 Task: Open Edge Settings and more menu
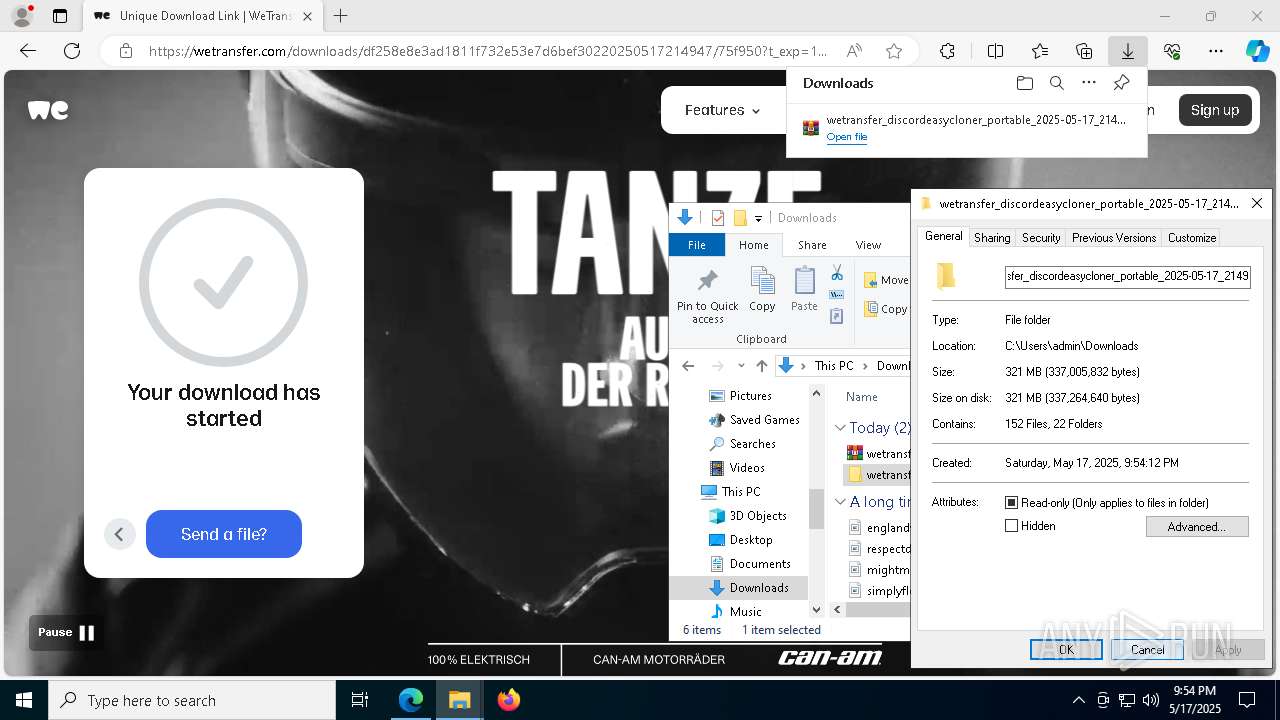[1216, 51]
